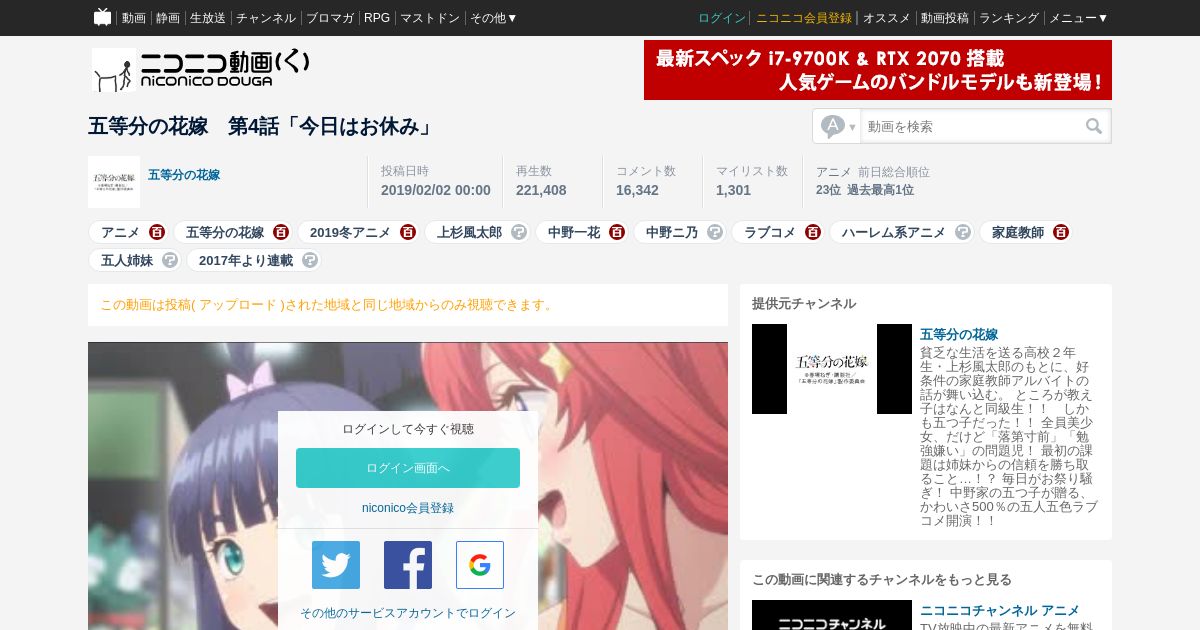Screen dimensions: 1200x630
Task: Select the 五人姉妹 tag
Action: 127,260
